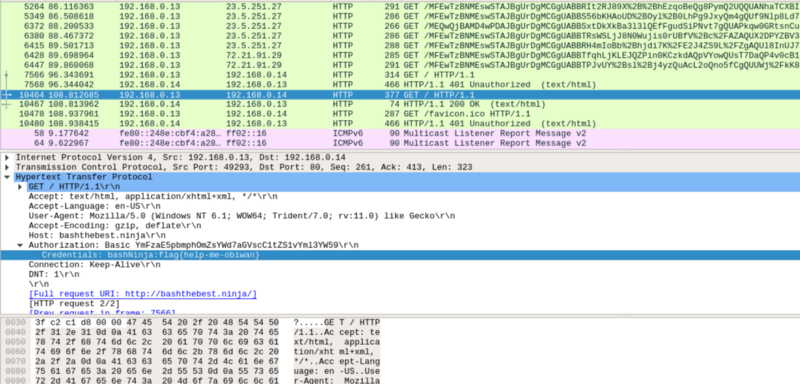Select packet 10467 HTTP 200 OK response
The image size is (800, 384).
[400, 105]
